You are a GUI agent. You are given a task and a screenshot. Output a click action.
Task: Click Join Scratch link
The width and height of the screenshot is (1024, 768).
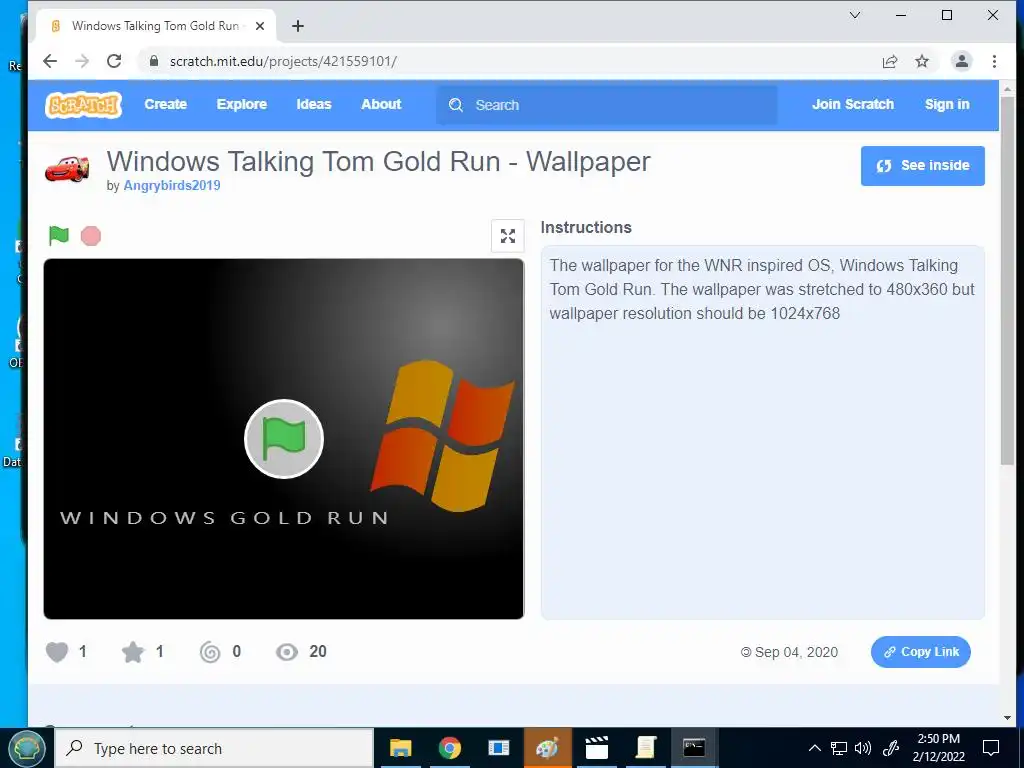coord(853,104)
